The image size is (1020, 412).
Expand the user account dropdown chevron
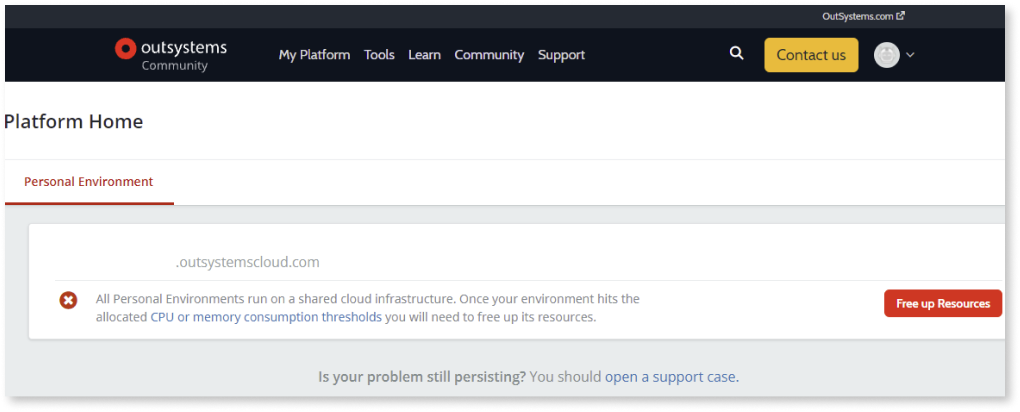click(x=910, y=55)
